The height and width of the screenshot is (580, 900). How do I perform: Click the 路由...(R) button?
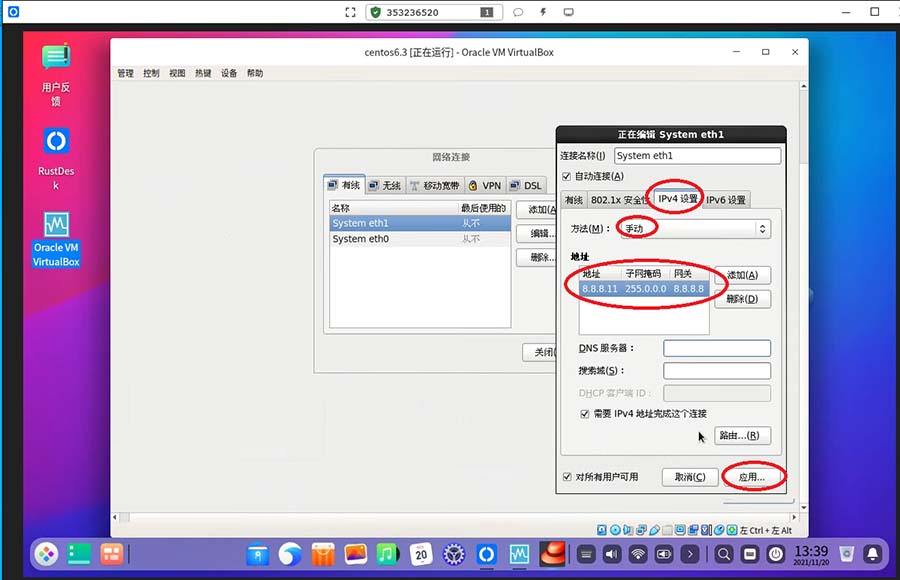742,435
